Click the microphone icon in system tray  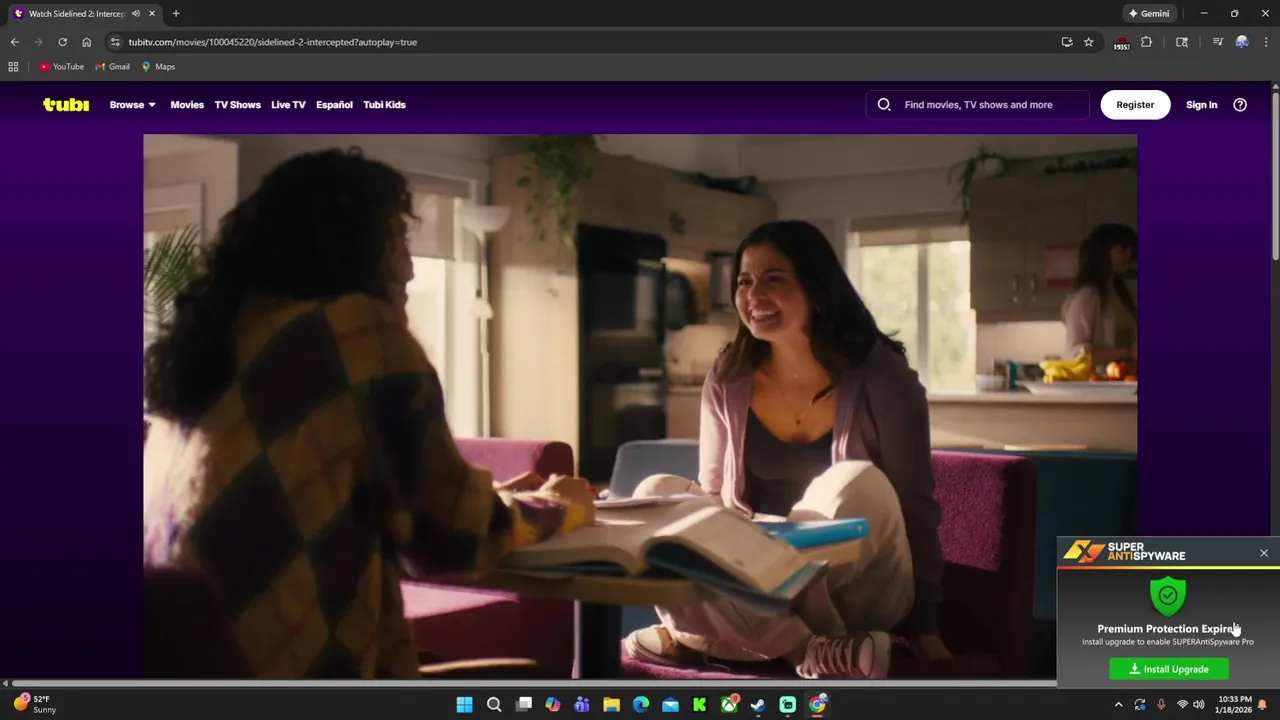click(1161, 705)
